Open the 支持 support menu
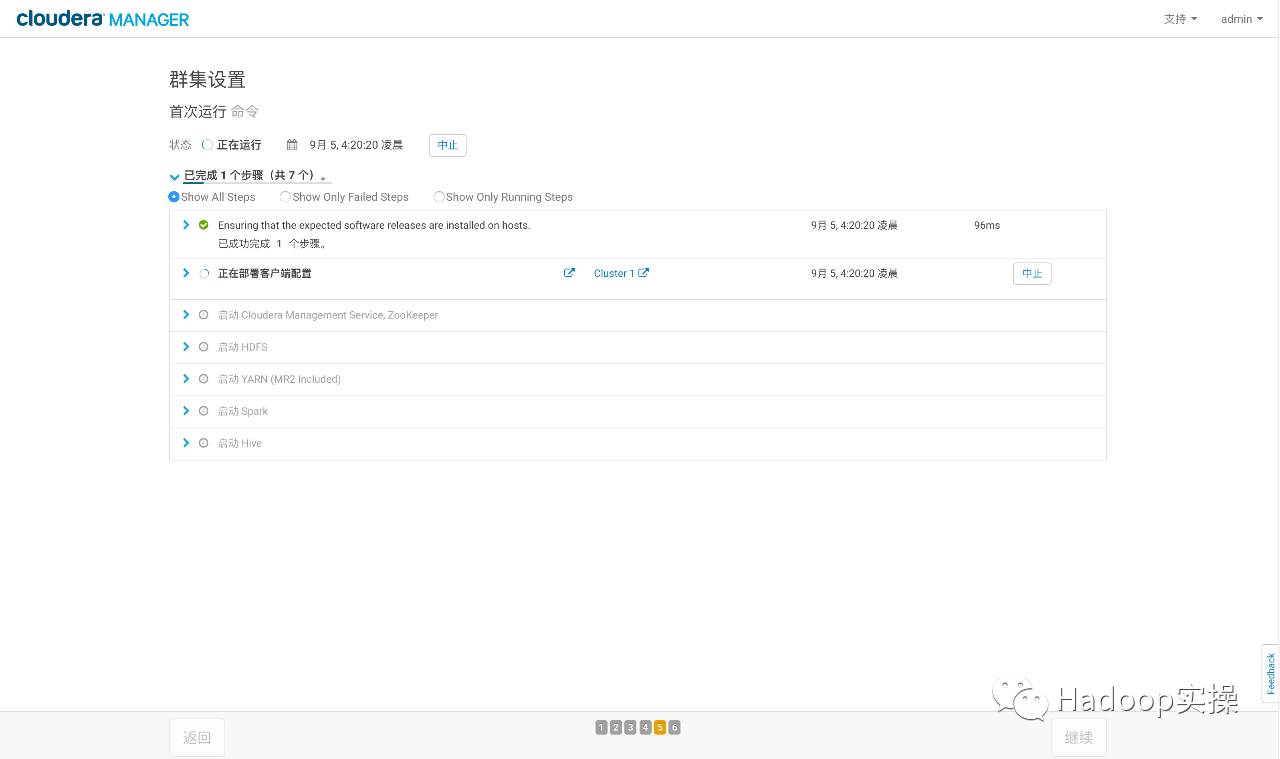1280x759 pixels. pos(1180,19)
